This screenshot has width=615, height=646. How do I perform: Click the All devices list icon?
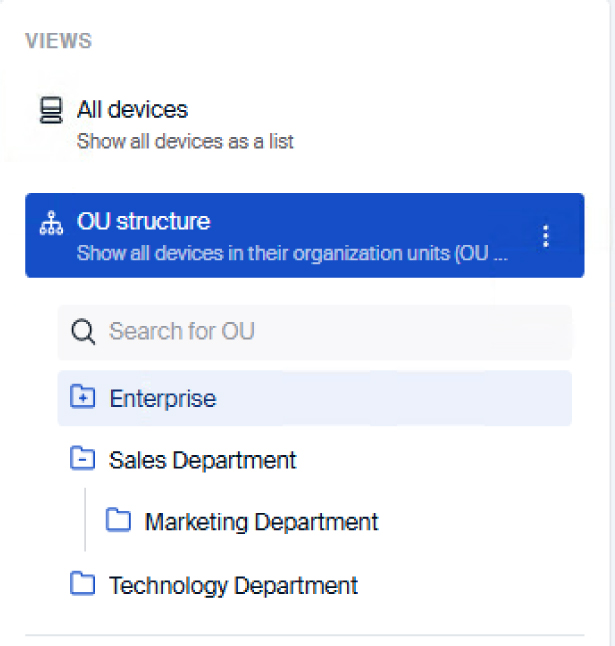pos(51,110)
